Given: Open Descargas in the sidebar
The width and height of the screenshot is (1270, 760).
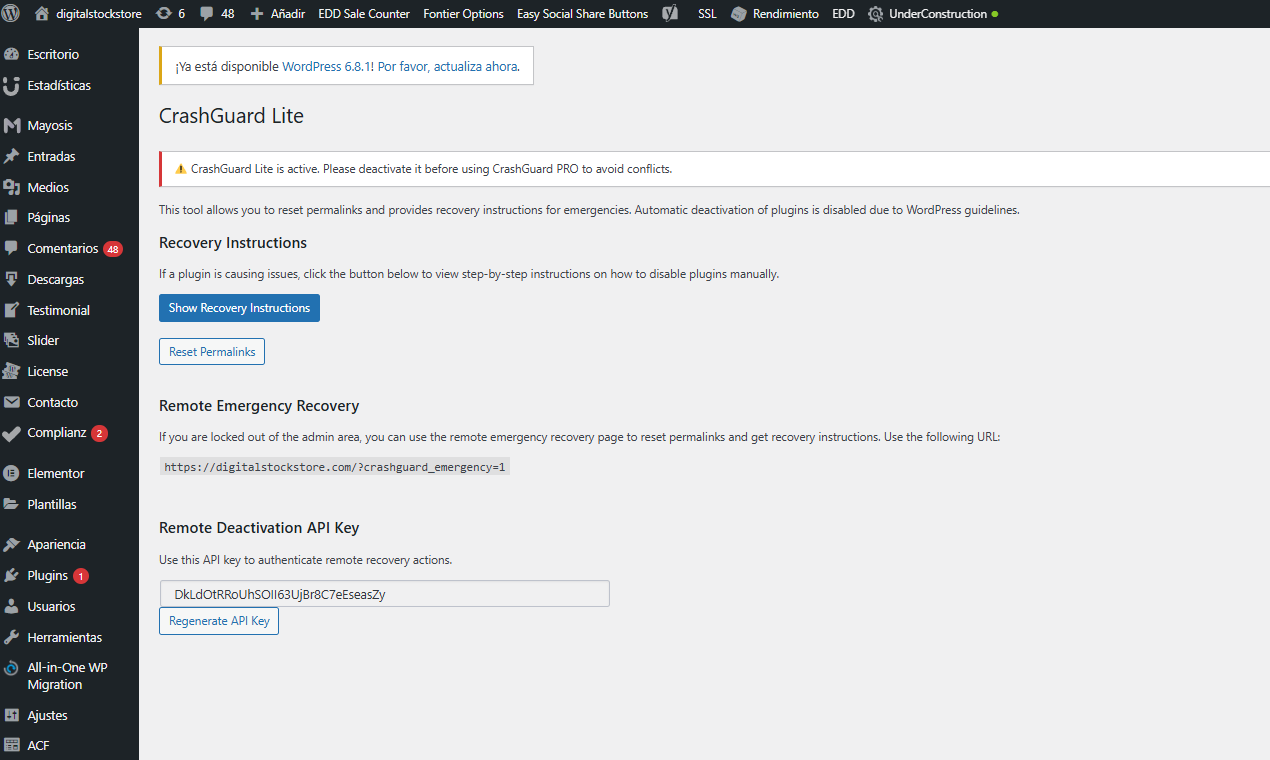Looking at the screenshot, I should pos(69,279).
